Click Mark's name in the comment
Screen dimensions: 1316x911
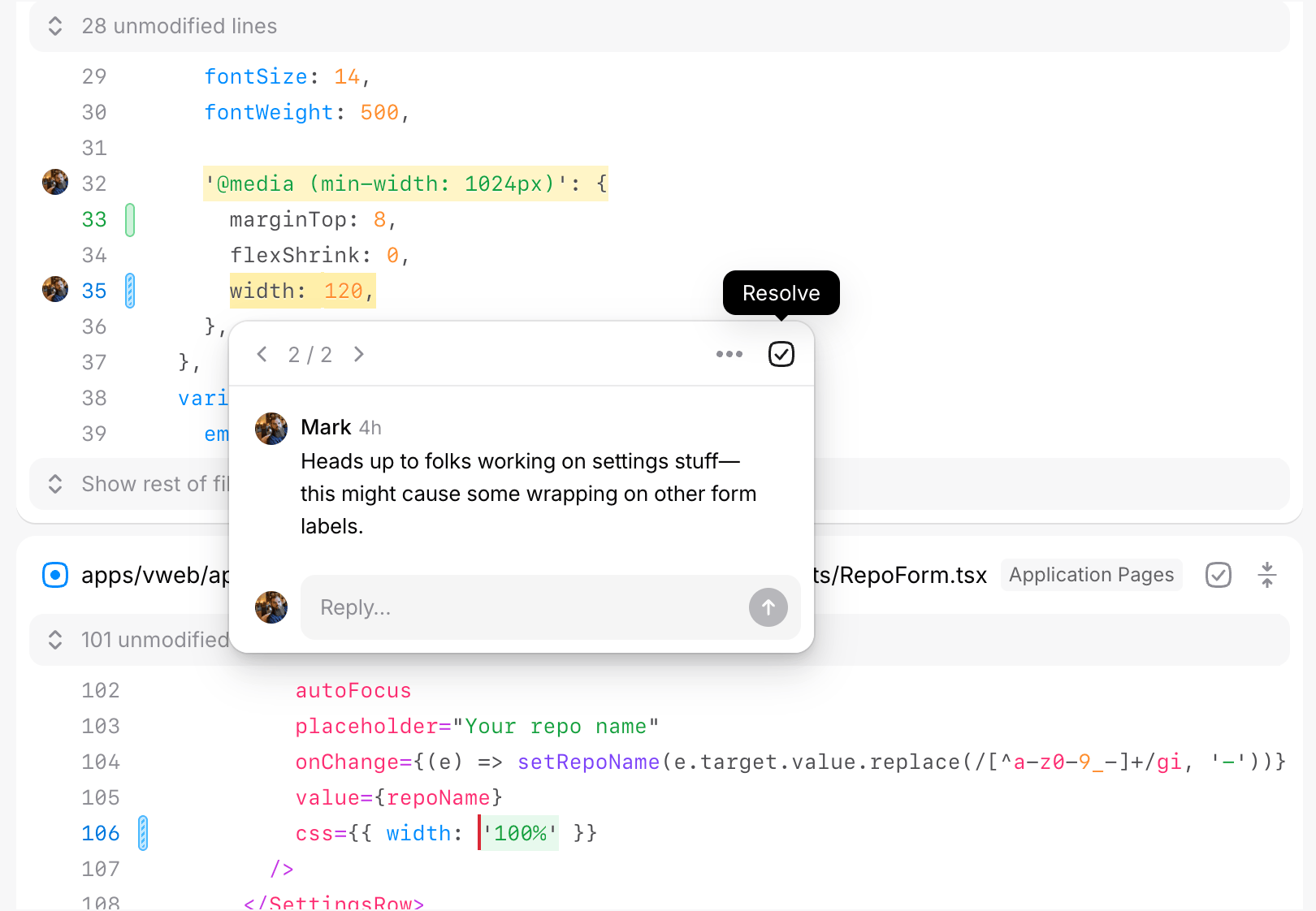(326, 427)
